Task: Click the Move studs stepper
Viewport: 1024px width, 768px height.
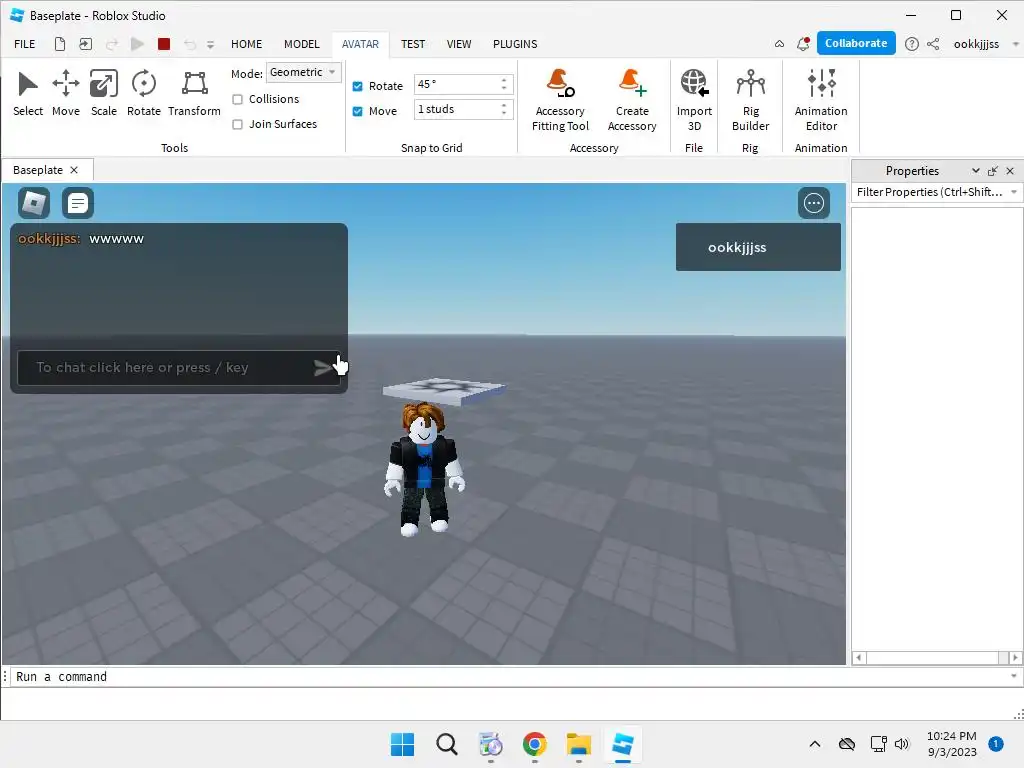Action: 504,109
